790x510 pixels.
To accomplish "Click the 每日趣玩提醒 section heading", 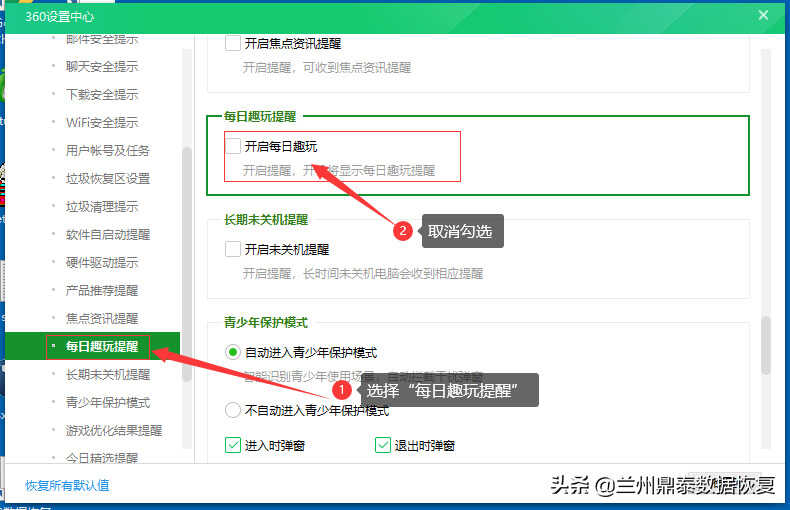I will pyautogui.click(x=260, y=117).
